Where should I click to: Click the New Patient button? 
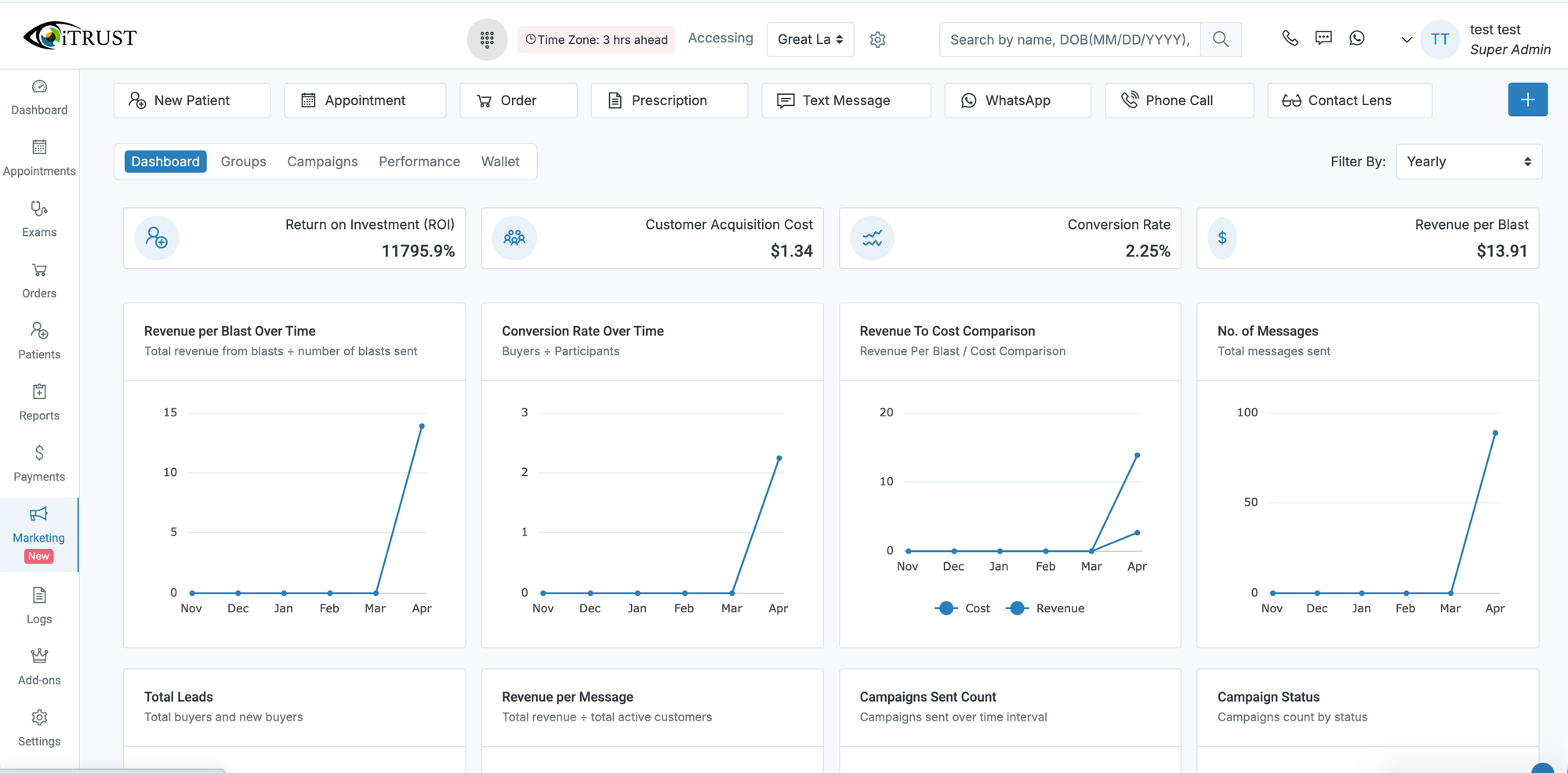pos(192,100)
